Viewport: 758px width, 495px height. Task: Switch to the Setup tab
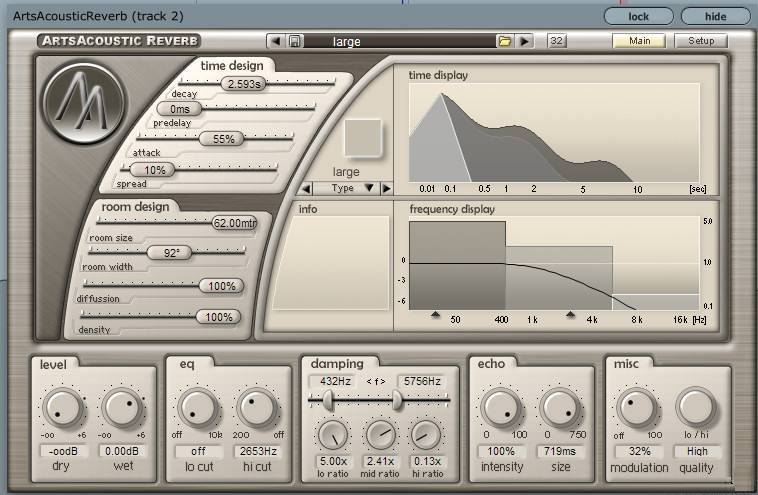click(x=701, y=41)
